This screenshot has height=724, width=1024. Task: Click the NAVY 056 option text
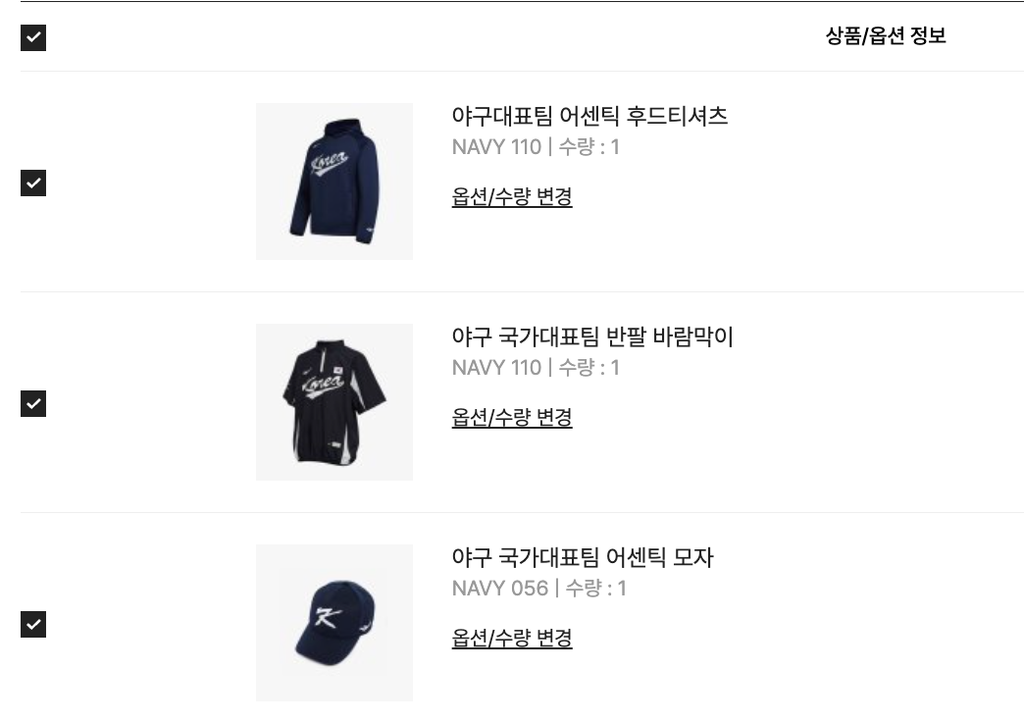click(500, 588)
